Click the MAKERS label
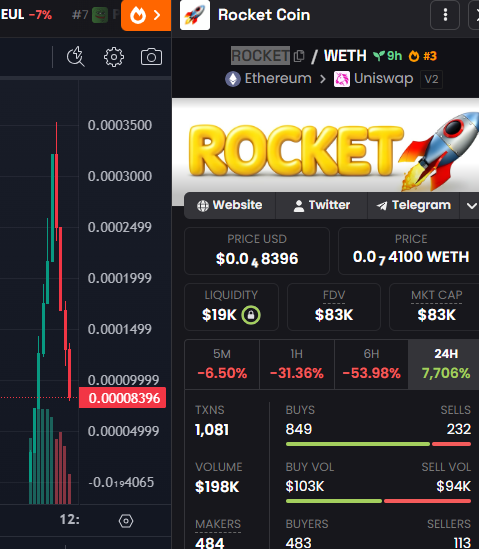The width and height of the screenshot is (479, 549). [218, 524]
